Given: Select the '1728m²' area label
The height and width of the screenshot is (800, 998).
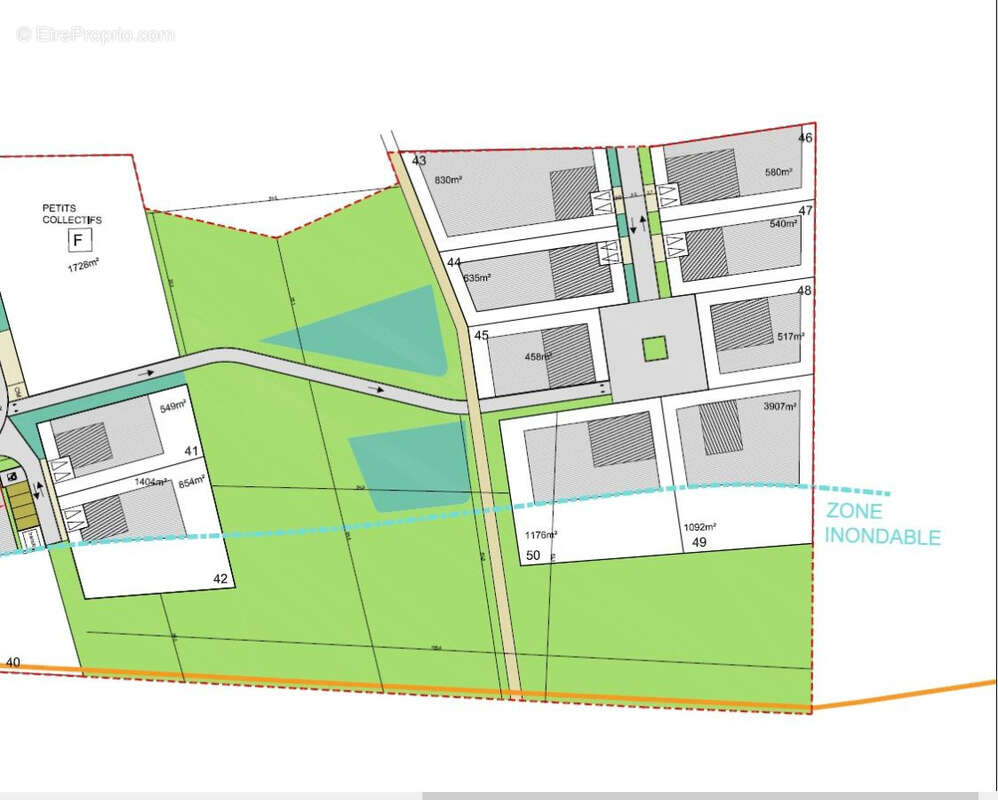Looking at the screenshot, I should 83,265.
